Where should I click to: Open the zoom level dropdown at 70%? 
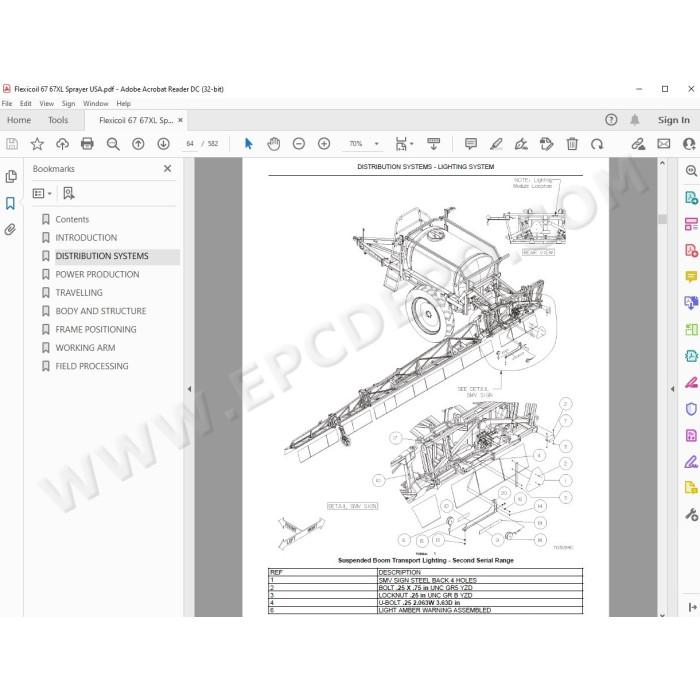[x=376, y=144]
